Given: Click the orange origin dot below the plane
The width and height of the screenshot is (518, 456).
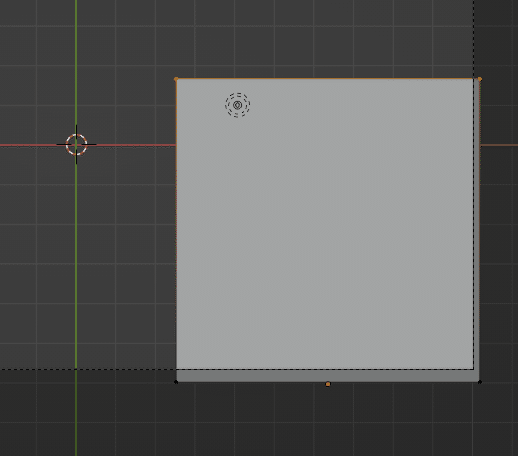Looking at the screenshot, I should tap(328, 384).
